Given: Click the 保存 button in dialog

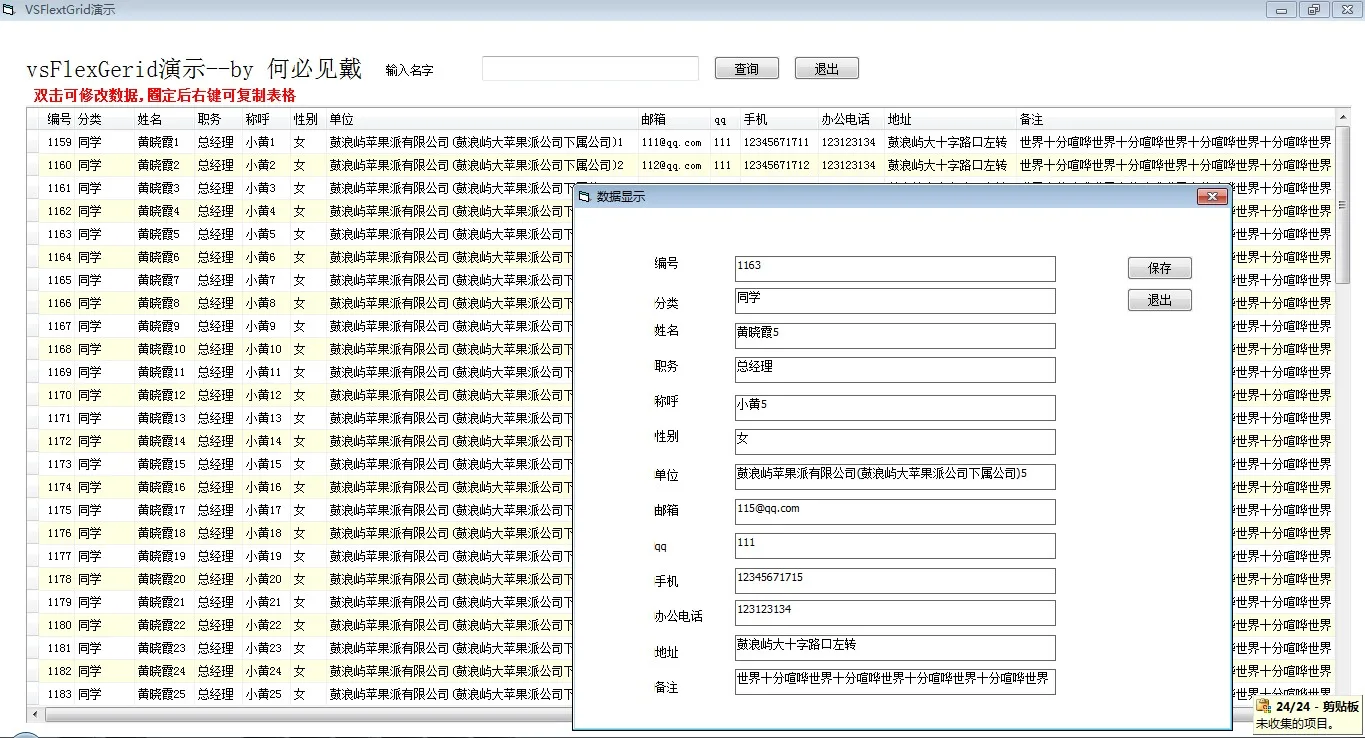Looking at the screenshot, I should pyautogui.click(x=1160, y=268).
